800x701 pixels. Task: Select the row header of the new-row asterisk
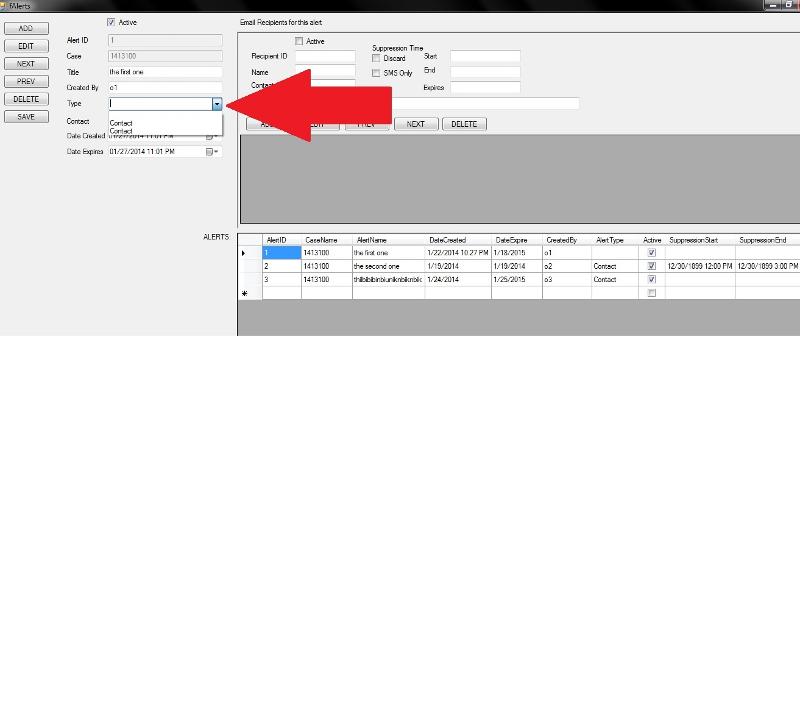tap(245, 293)
